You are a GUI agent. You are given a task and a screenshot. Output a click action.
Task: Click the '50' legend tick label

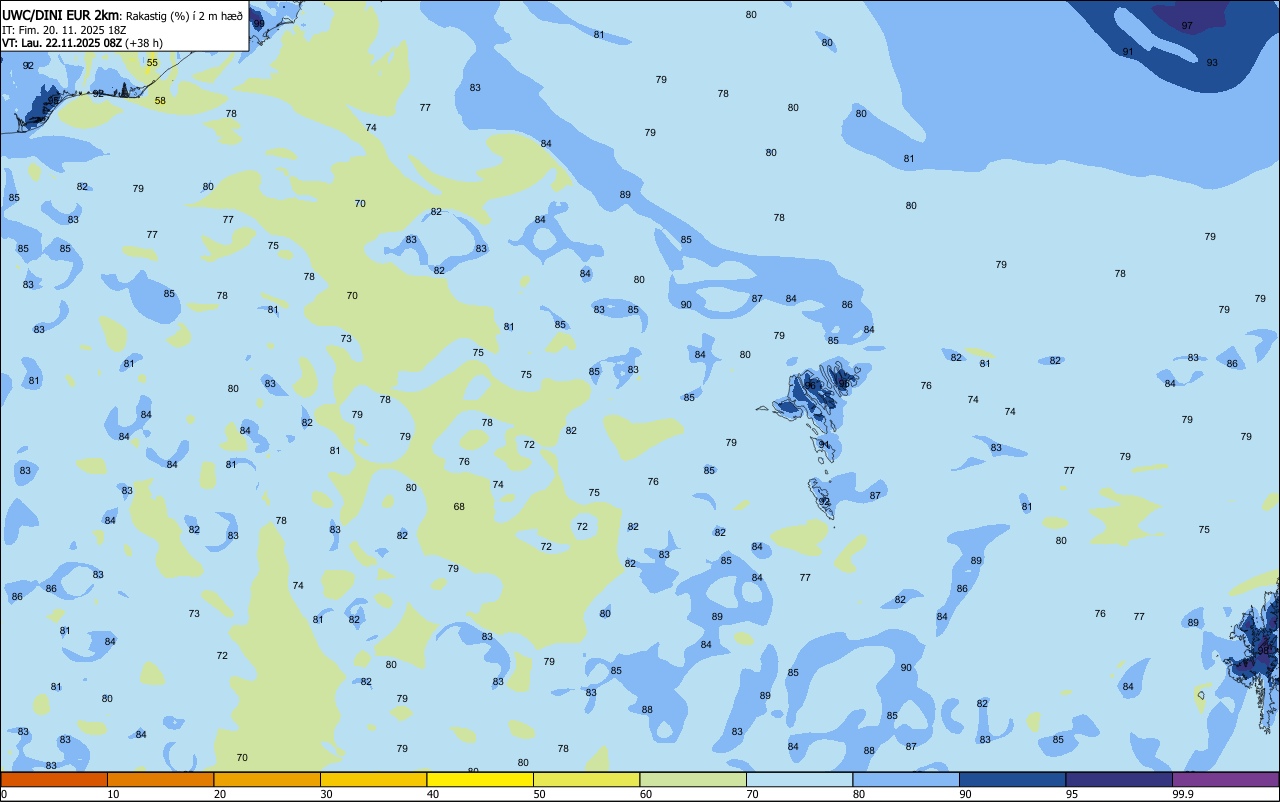point(539,794)
